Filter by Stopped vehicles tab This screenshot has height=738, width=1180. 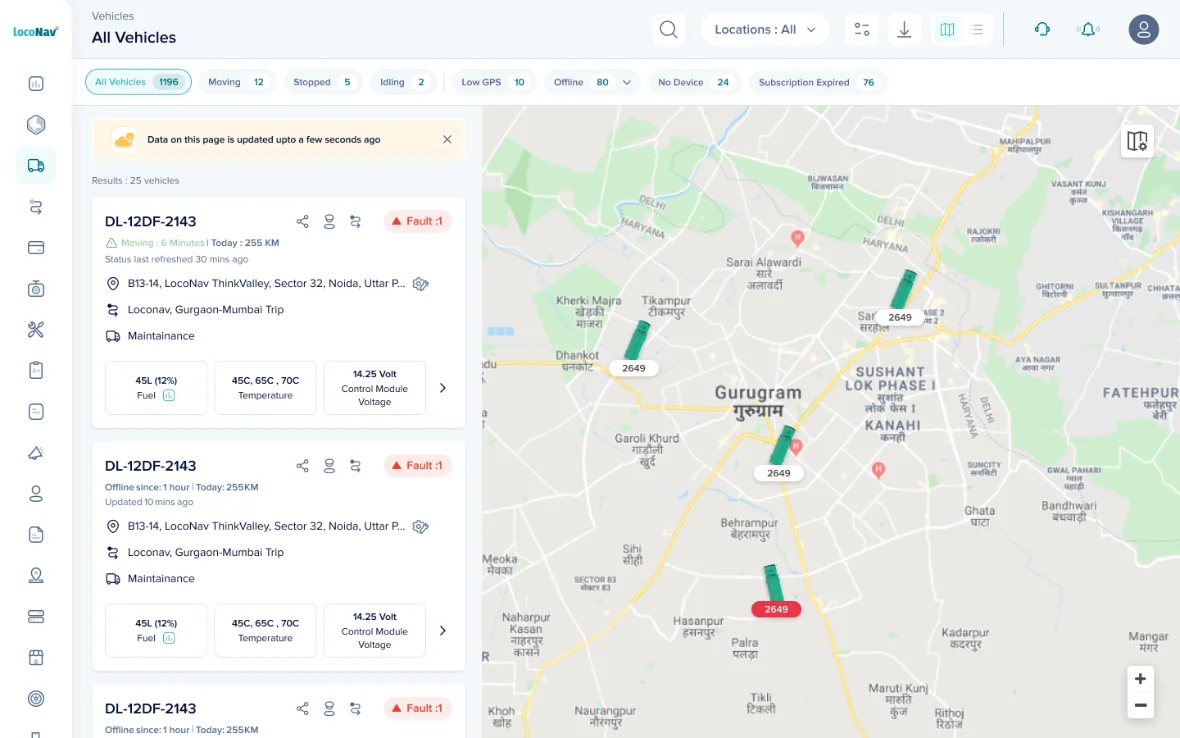tap(322, 82)
